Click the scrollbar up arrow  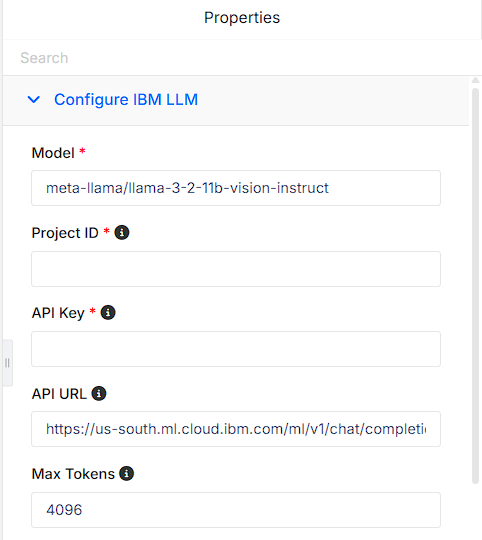pyautogui.click(x=475, y=80)
